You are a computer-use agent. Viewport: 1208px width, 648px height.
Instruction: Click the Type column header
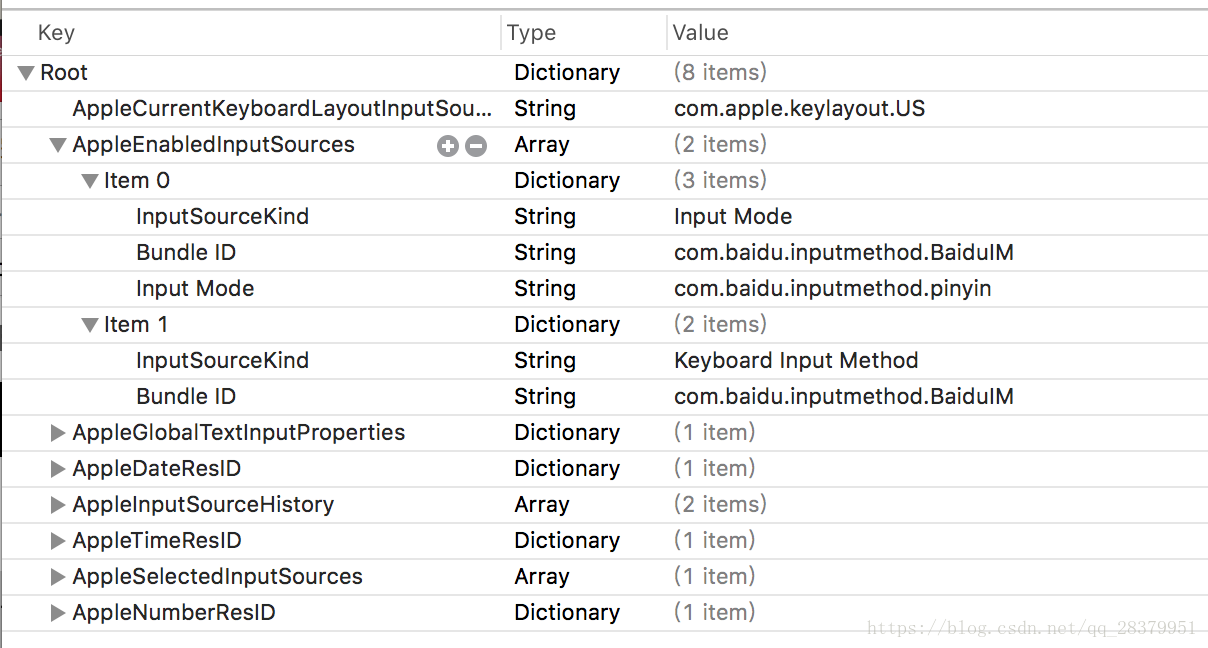[x=531, y=33]
